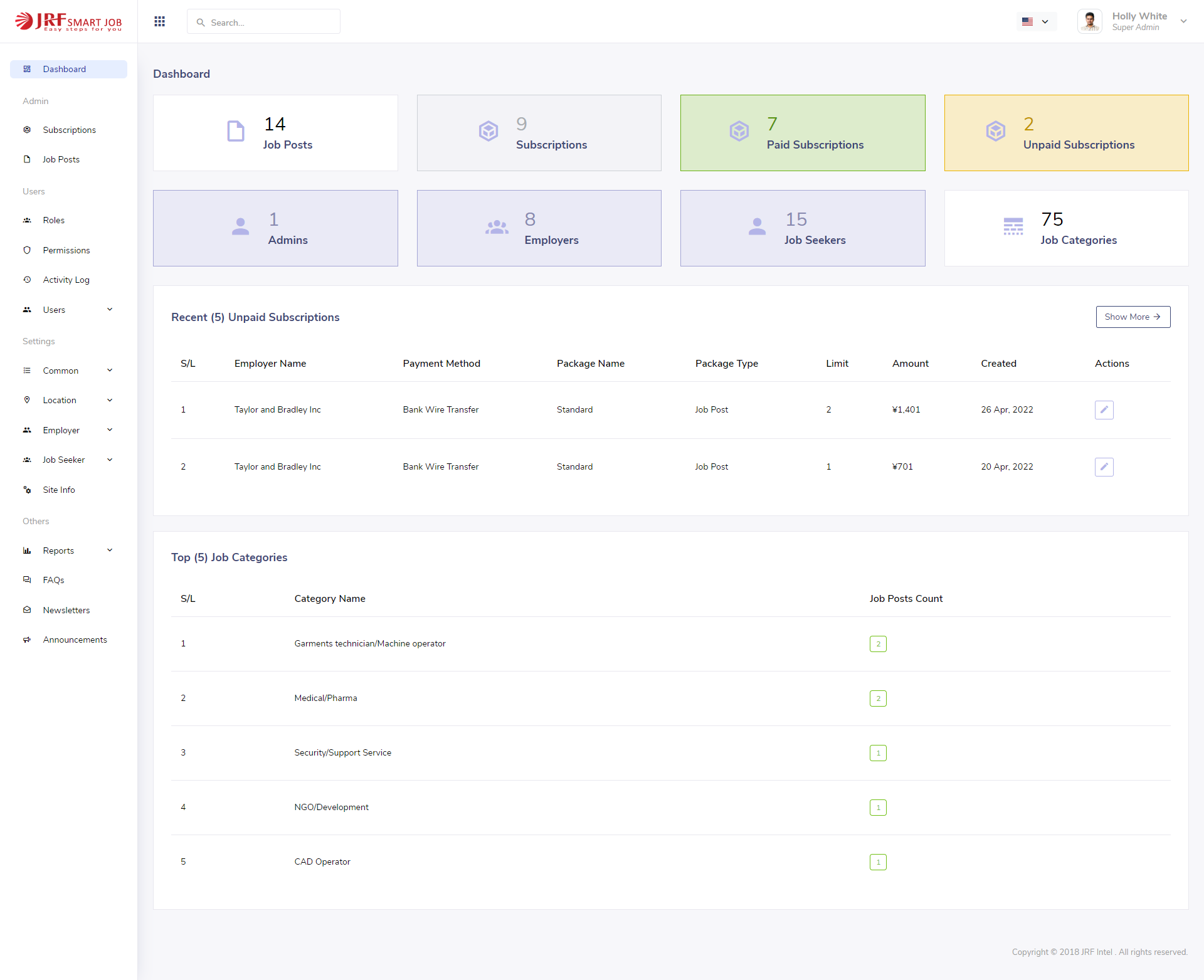
Task: Open the 14 Job Posts card
Action: (x=275, y=133)
